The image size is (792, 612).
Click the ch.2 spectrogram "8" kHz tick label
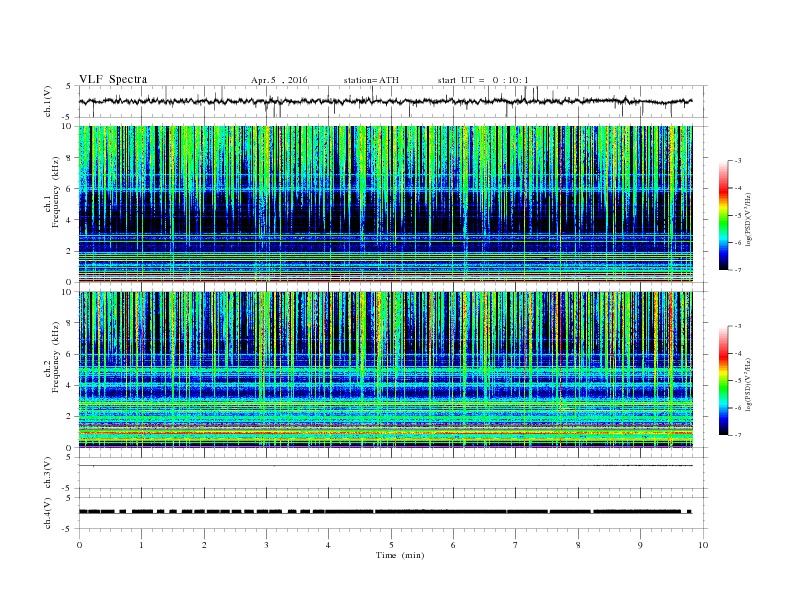69,323
